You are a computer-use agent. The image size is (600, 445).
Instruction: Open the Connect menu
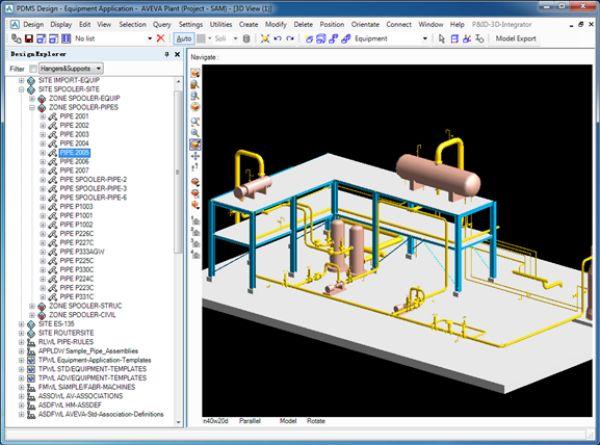(399, 24)
